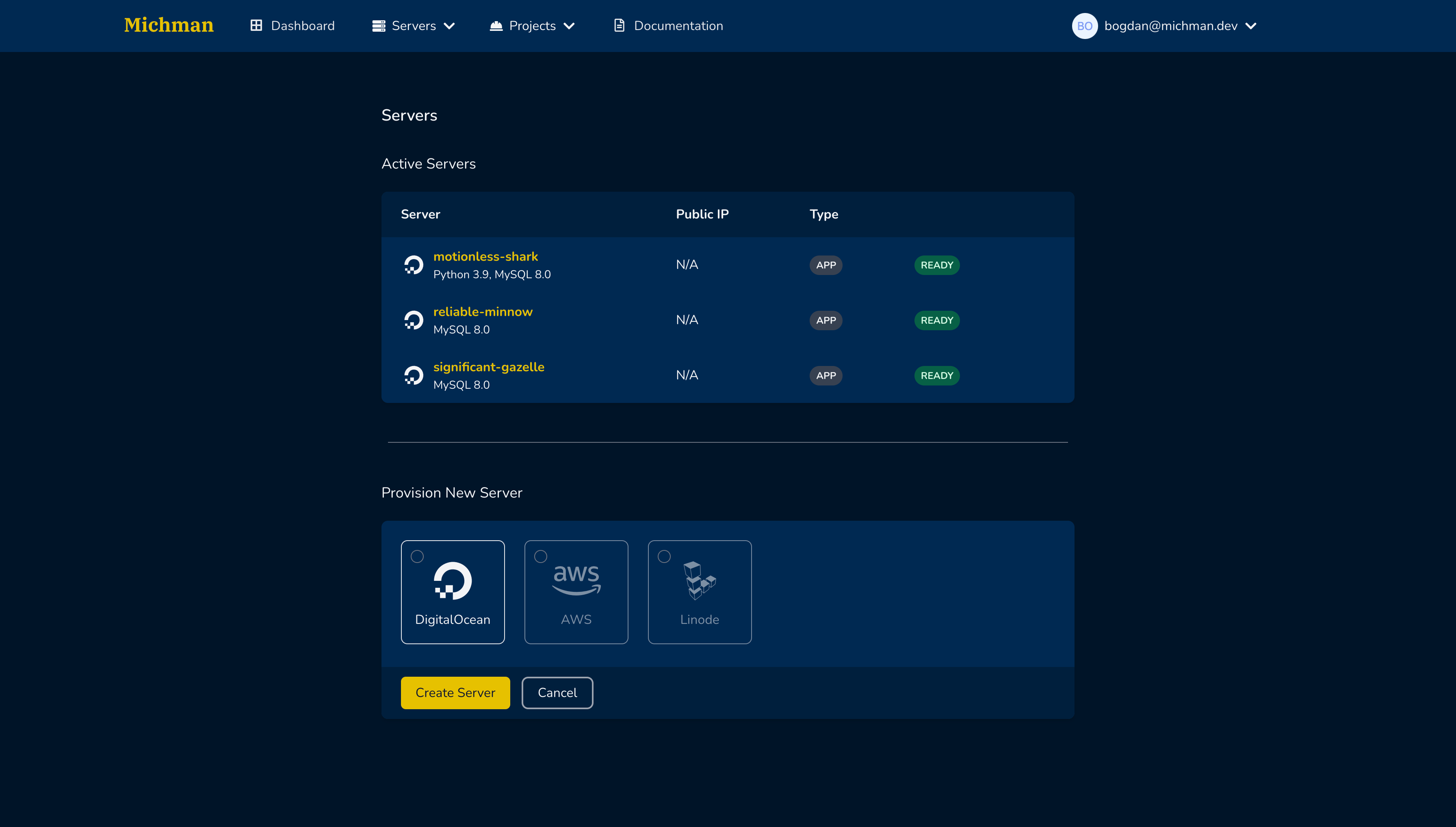1456x827 pixels.
Task: Select the AWS radio button
Action: coord(541,556)
